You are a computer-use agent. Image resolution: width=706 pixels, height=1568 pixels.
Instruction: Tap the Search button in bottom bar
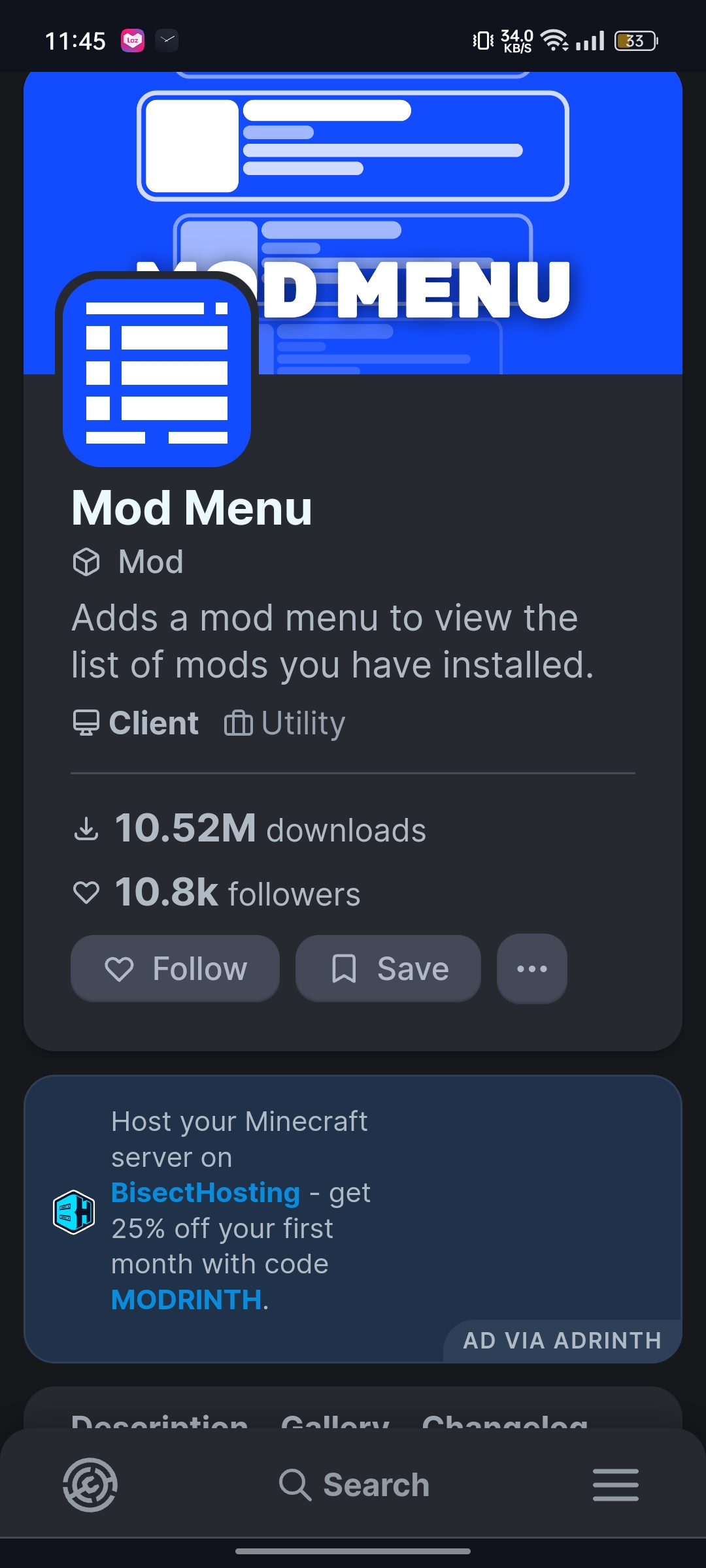point(354,1484)
